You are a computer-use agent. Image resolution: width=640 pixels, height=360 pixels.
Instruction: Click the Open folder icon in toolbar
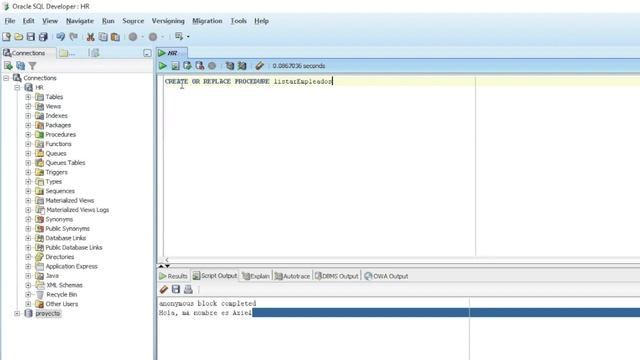[19, 37]
